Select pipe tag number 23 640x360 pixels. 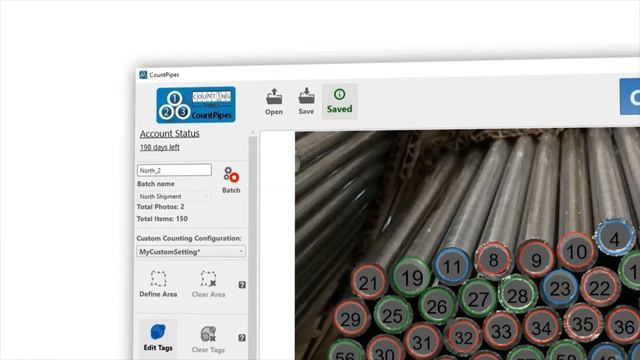pyautogui.click(x=560, y=289)
